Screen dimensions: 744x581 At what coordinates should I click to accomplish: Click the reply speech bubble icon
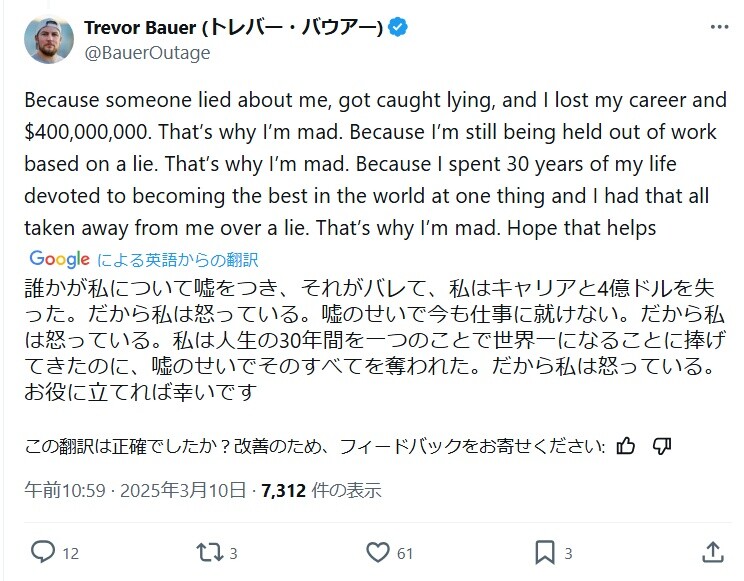point(43,551)
